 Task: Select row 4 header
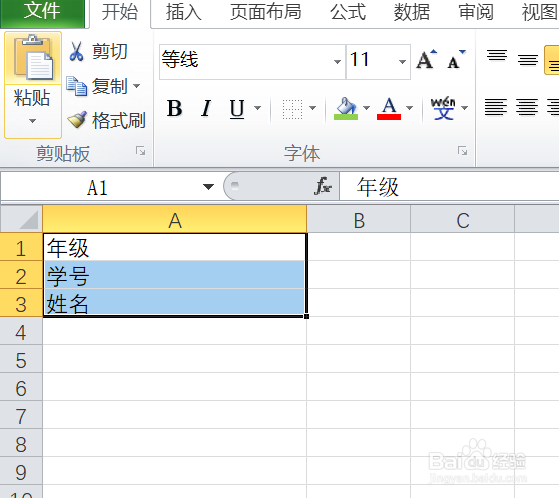(21, 332)
